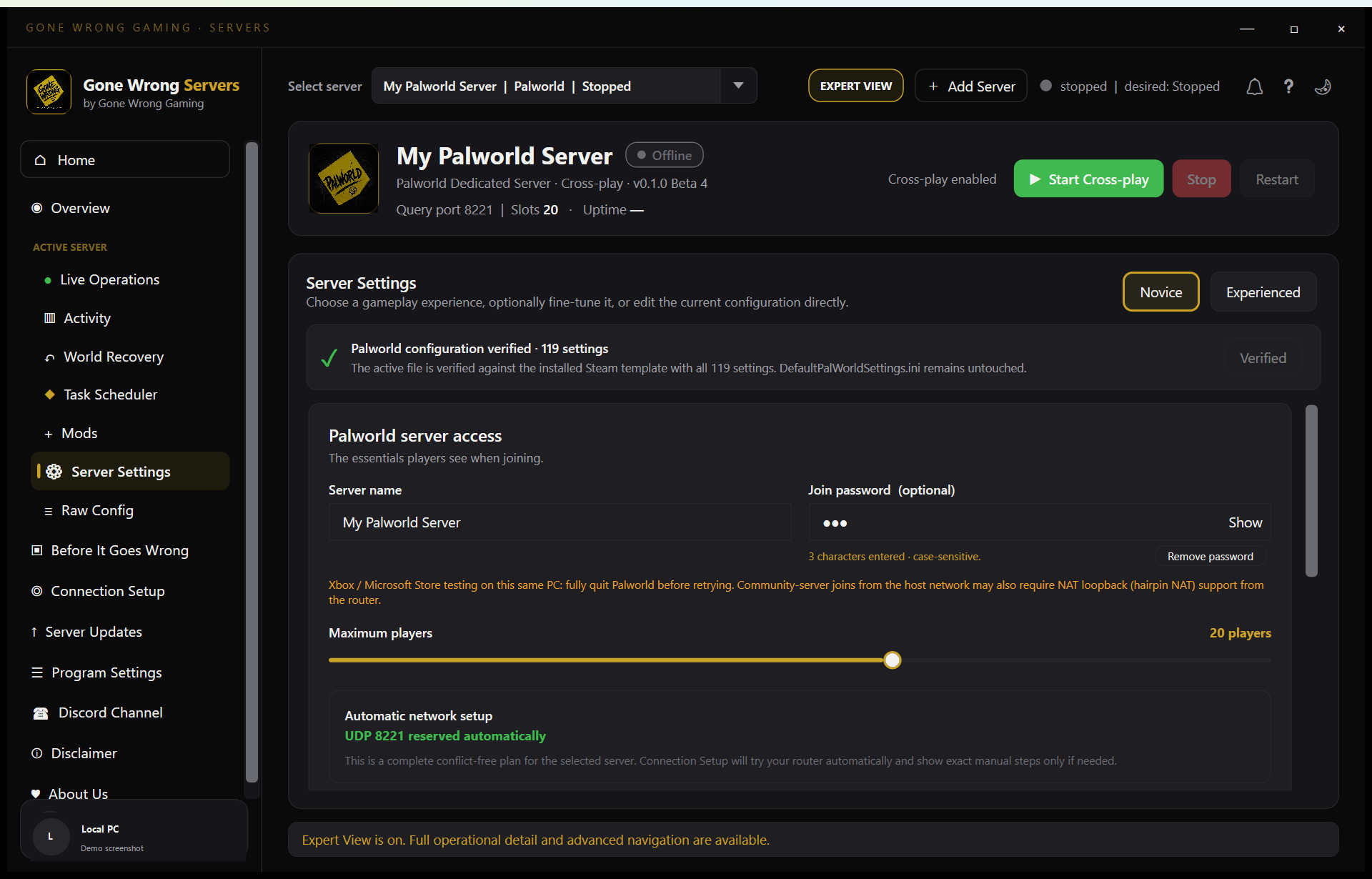Click 'Cross-play enabled' label
This screenshot has width=1372, height=879.
942,179
